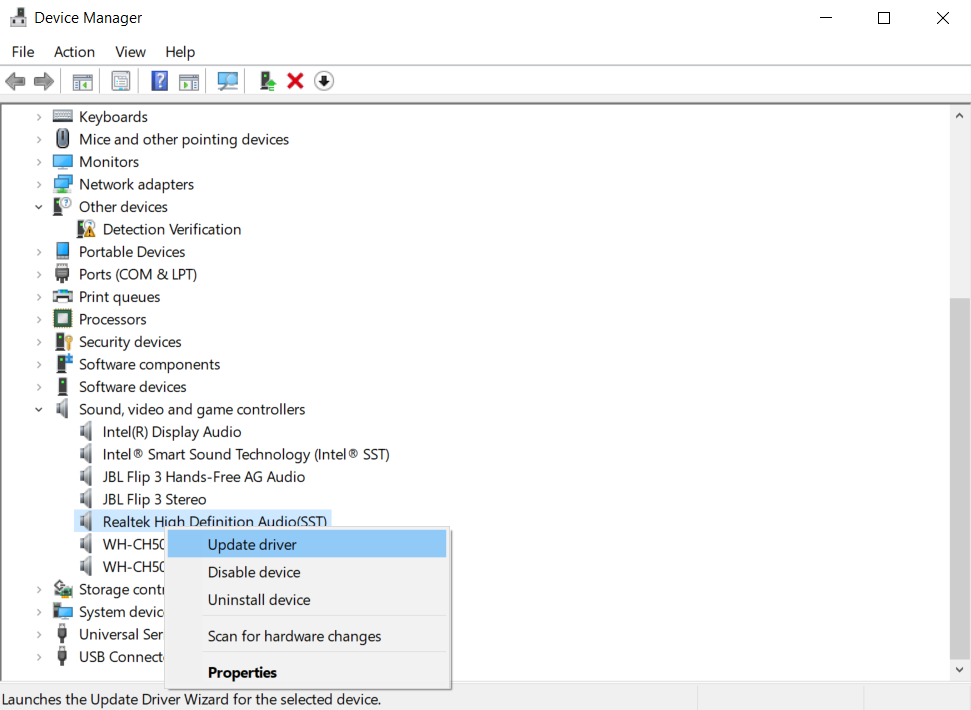
Task: Select JBL Flip 3 Stereo device
Action: 154,499
